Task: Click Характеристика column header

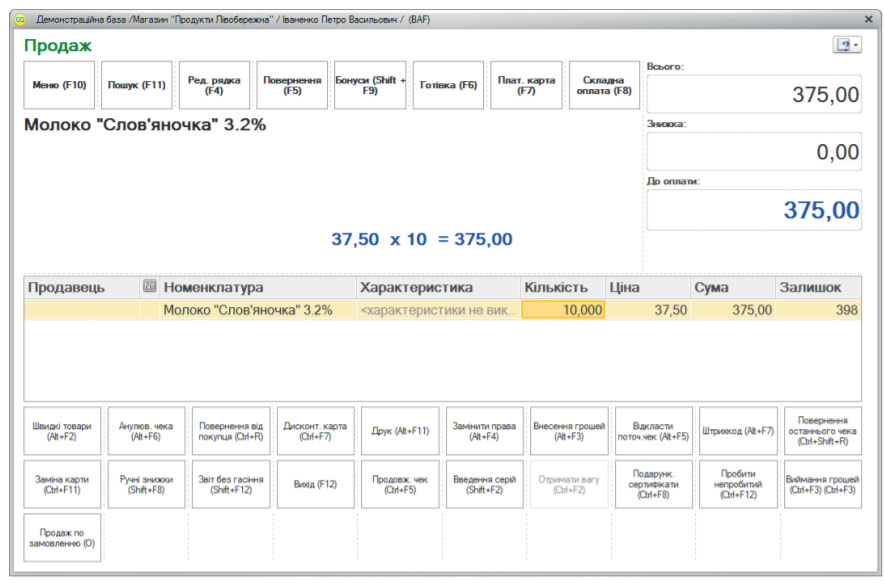Action: 438,287
